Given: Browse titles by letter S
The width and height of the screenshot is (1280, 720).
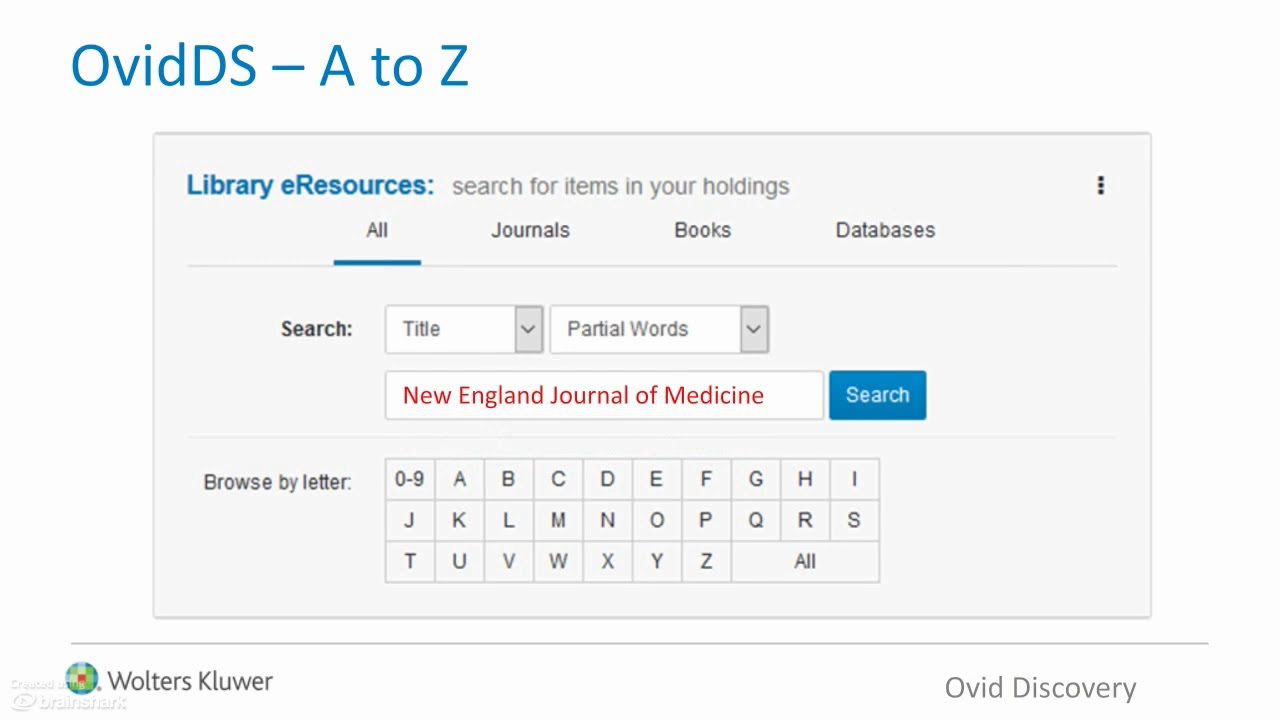Looking at the screenshot, I should 854,520.
